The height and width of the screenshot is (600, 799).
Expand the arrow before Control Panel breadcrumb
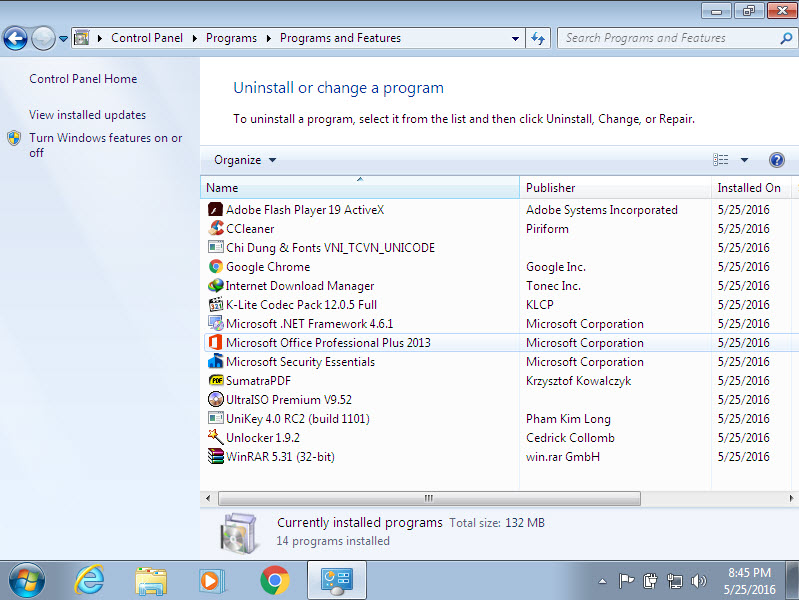click(100, 38)
